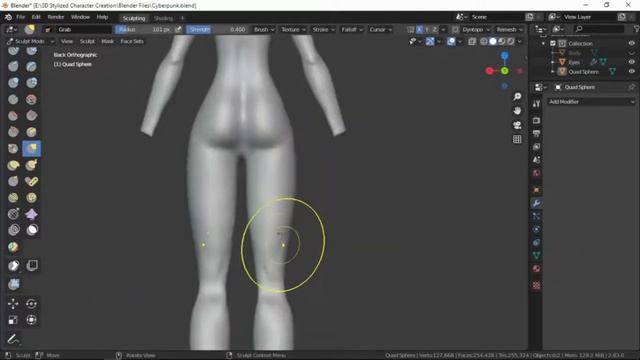Open the Active Tool properties tab
640x360 pixels.
tap(536, 104)
